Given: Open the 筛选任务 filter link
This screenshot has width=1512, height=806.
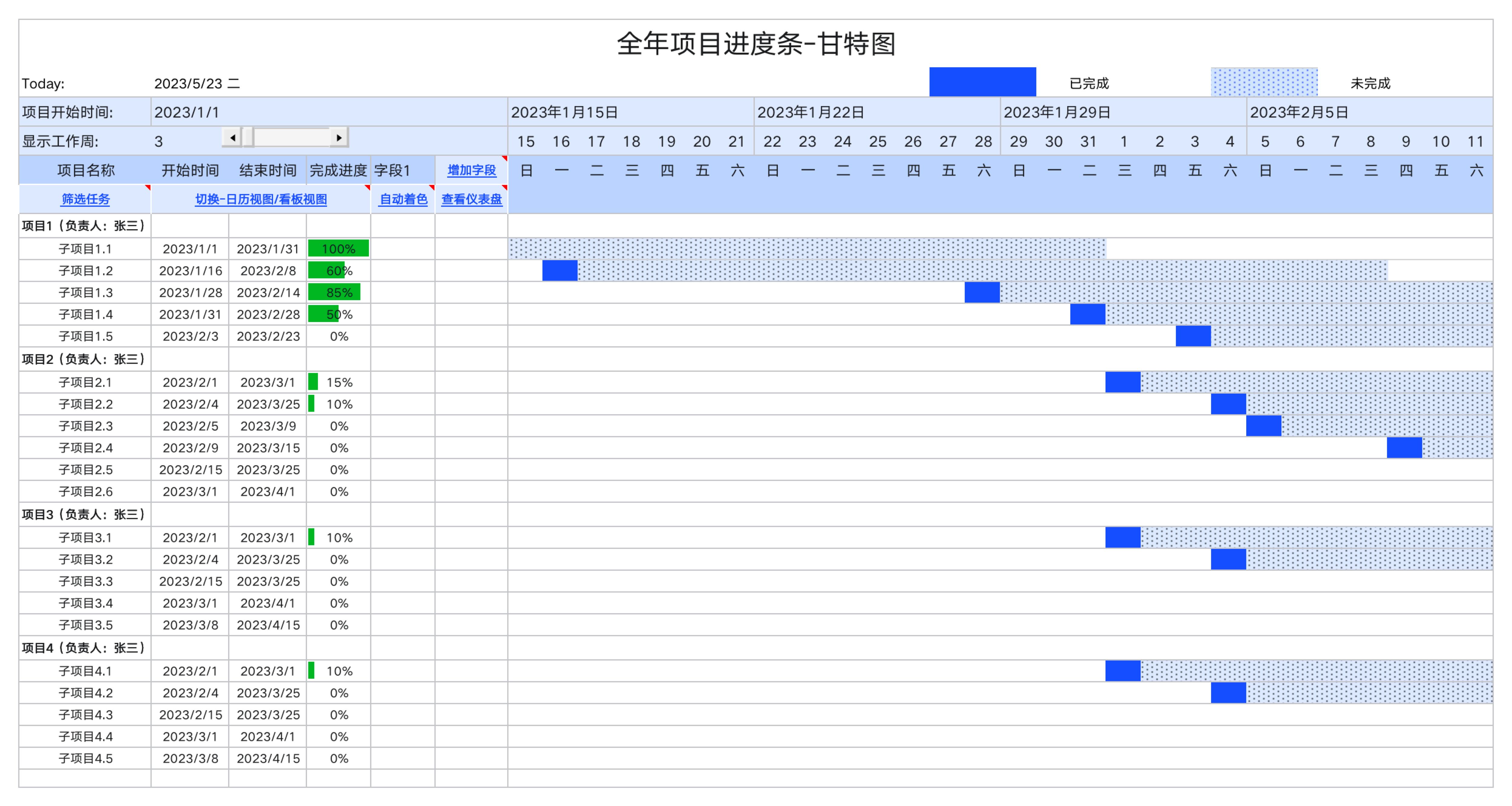Looking at the screenshot, I should [85, 200].
